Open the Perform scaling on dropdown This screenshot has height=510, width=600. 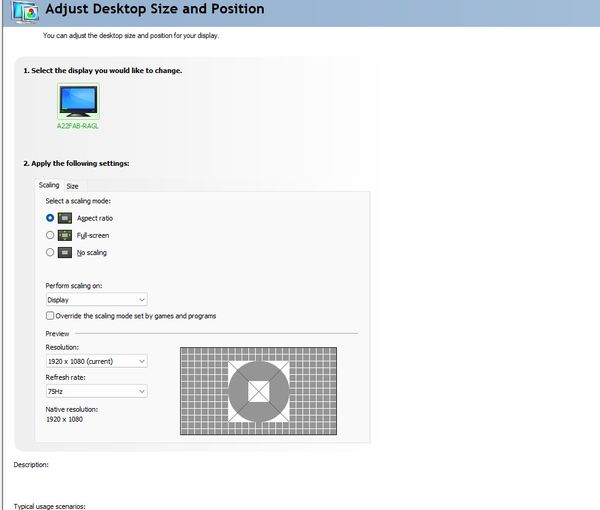[96, 299]
